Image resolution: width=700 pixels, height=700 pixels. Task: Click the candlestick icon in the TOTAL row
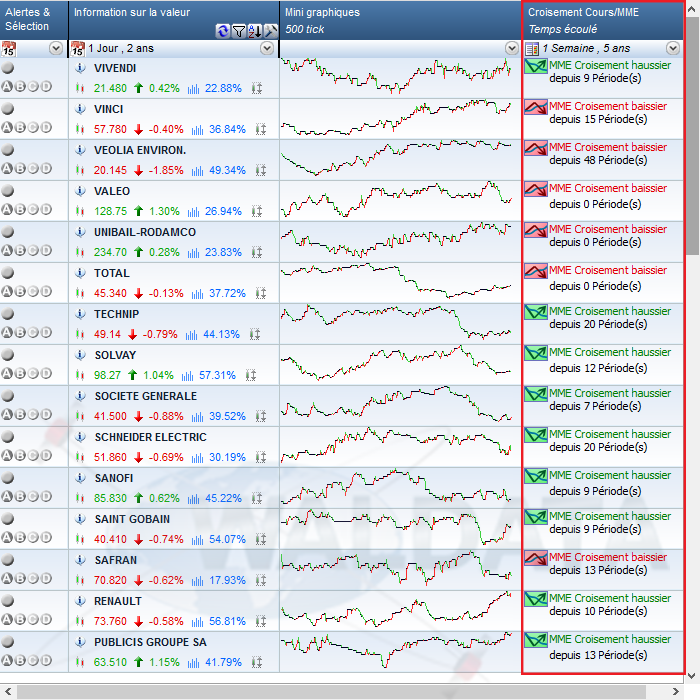point(78,294)
